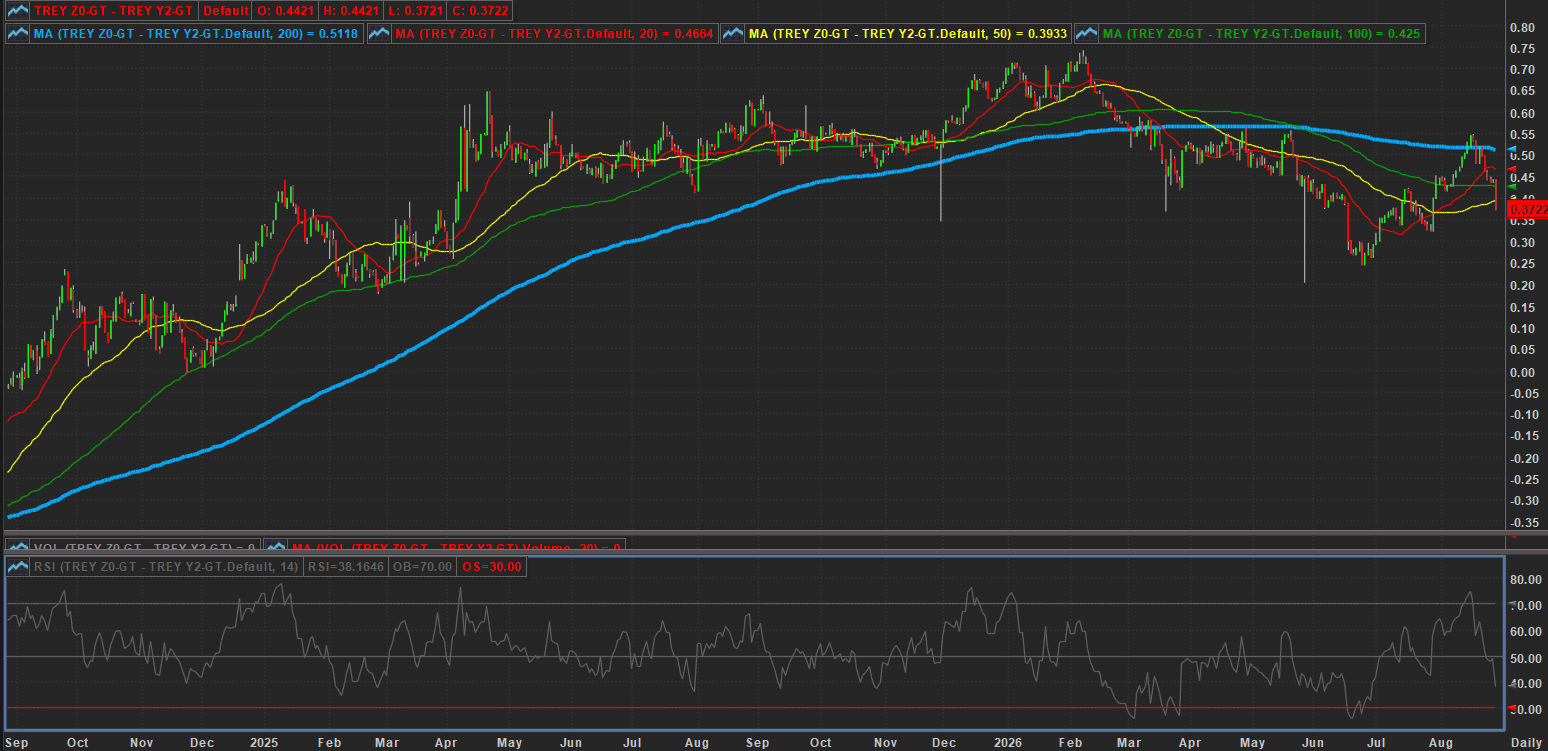Select the yellow MA 50 = 0.3933 indicator label
The image size is (1548, 751).
(908, 34)
